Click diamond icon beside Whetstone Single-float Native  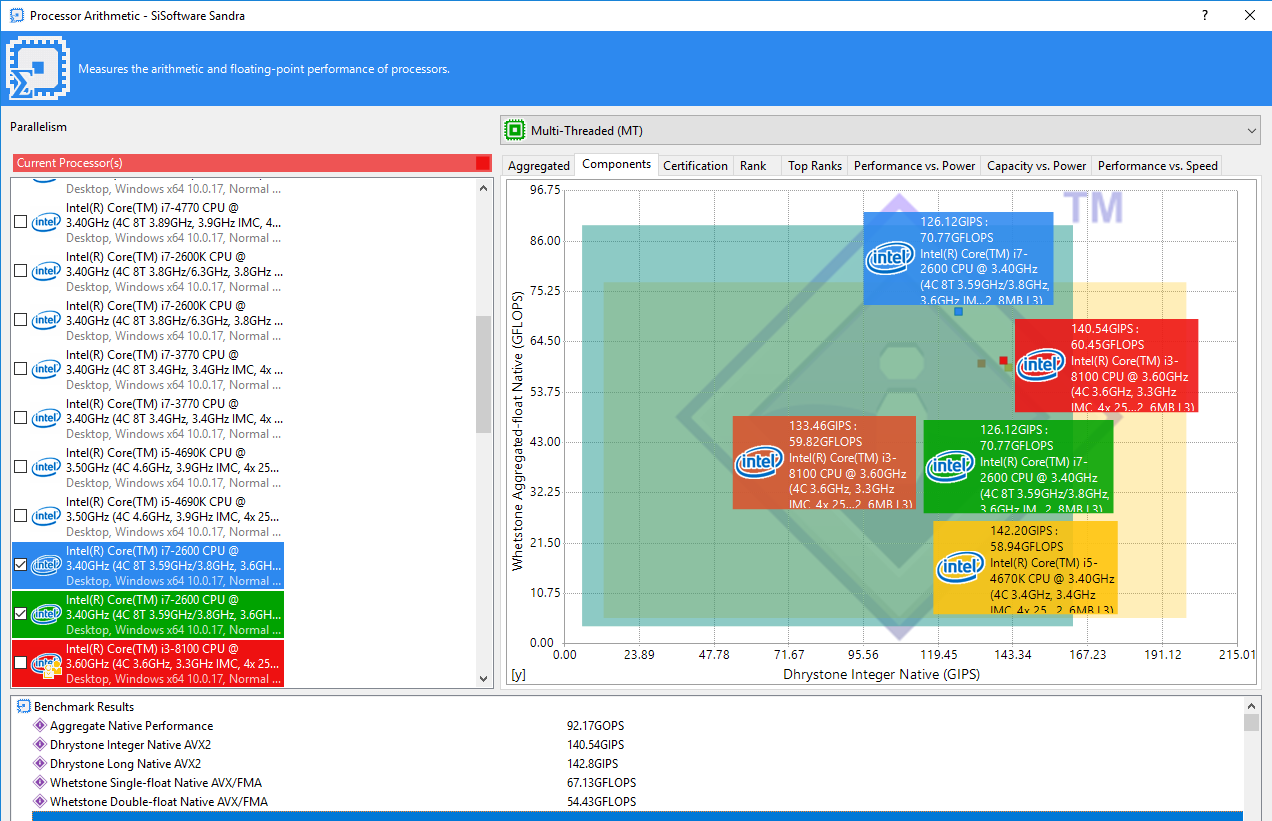[x=40, y=783]
